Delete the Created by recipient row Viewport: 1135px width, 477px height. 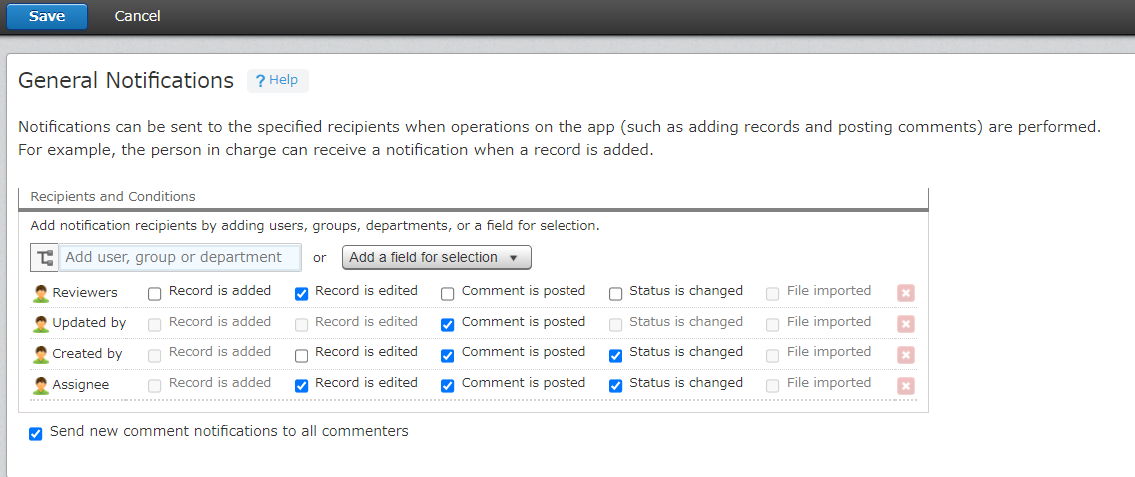(x=905, y=355)
